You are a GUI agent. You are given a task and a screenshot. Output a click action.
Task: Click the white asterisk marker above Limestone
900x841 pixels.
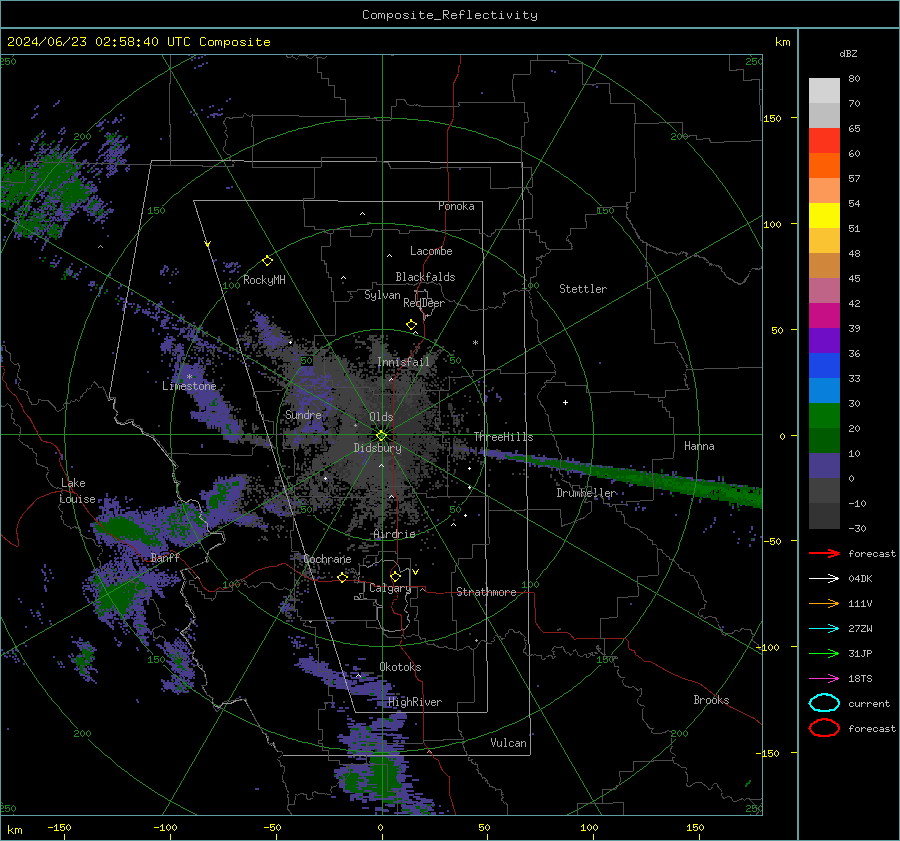(x=189, y=377)
